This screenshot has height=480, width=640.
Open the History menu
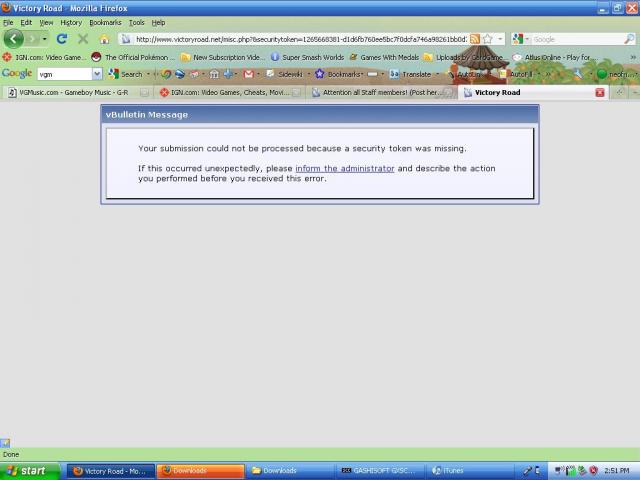click(x=71, y=22)
